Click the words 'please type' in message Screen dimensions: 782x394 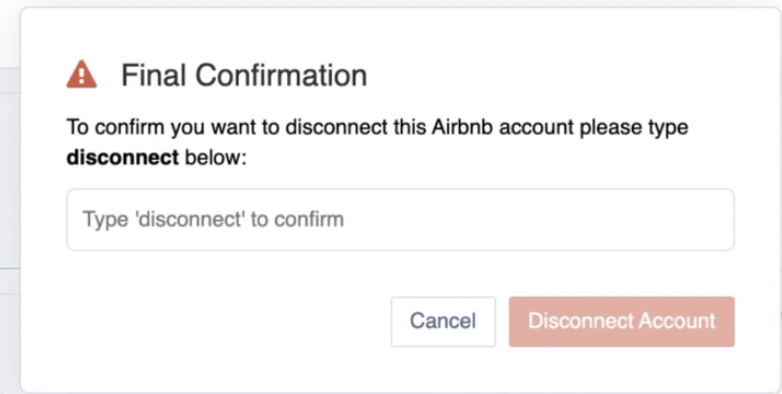coord(634,127)
